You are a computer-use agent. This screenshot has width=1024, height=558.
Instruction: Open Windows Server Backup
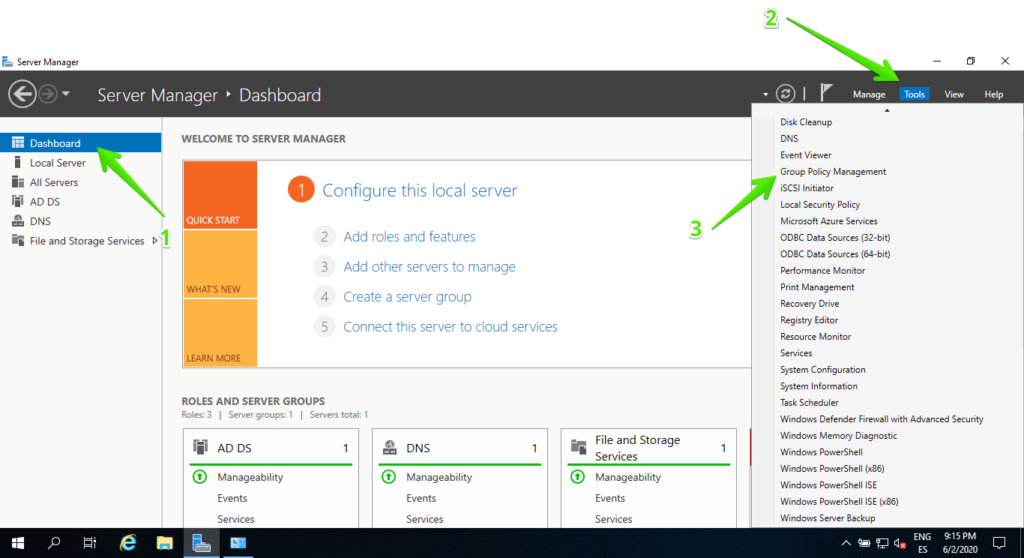[x=827, y=517]
